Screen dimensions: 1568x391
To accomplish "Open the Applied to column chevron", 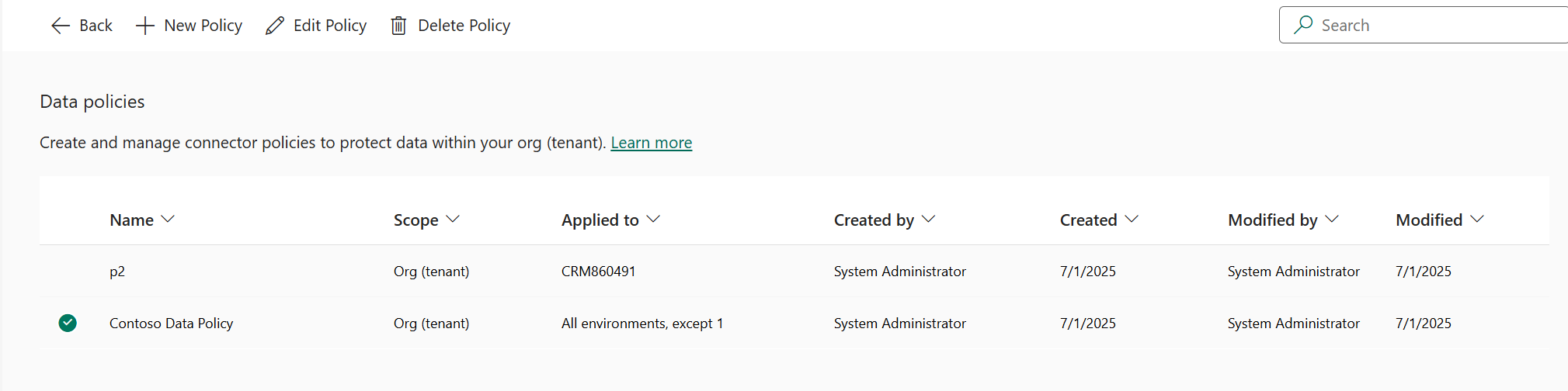I will pos(653,220).
